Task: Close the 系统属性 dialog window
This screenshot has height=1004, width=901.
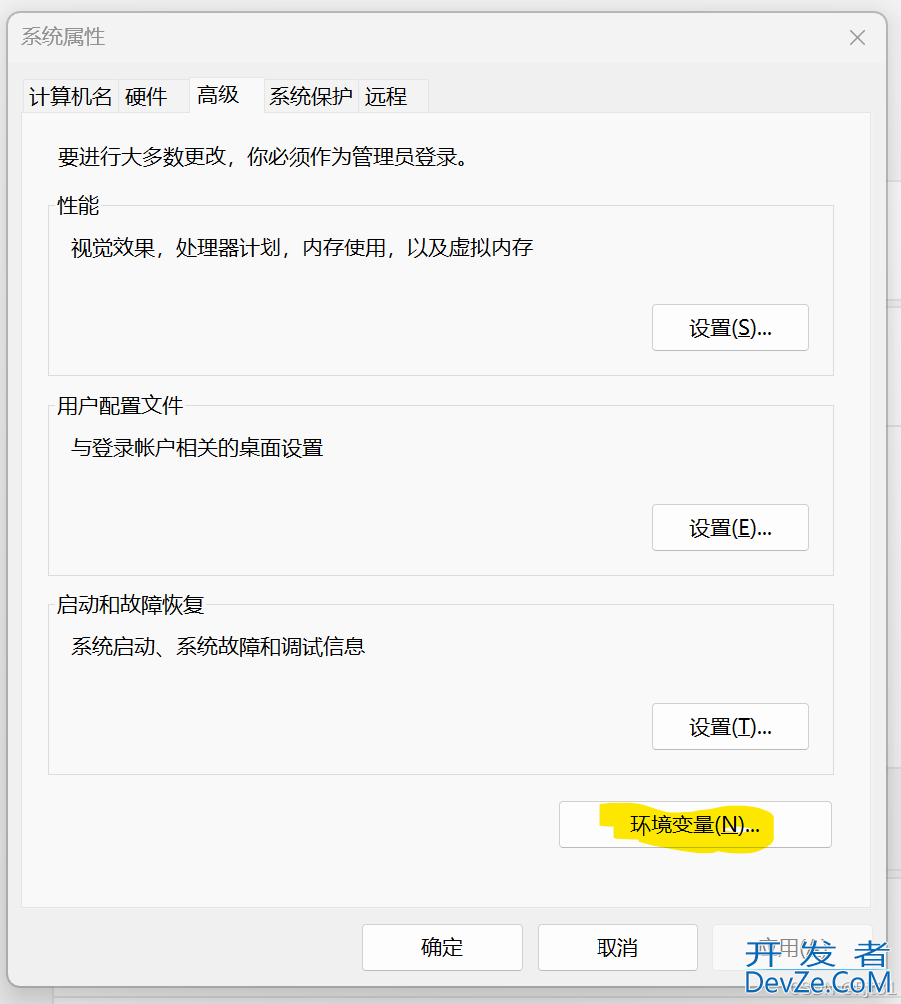Action: coord(857,38)
